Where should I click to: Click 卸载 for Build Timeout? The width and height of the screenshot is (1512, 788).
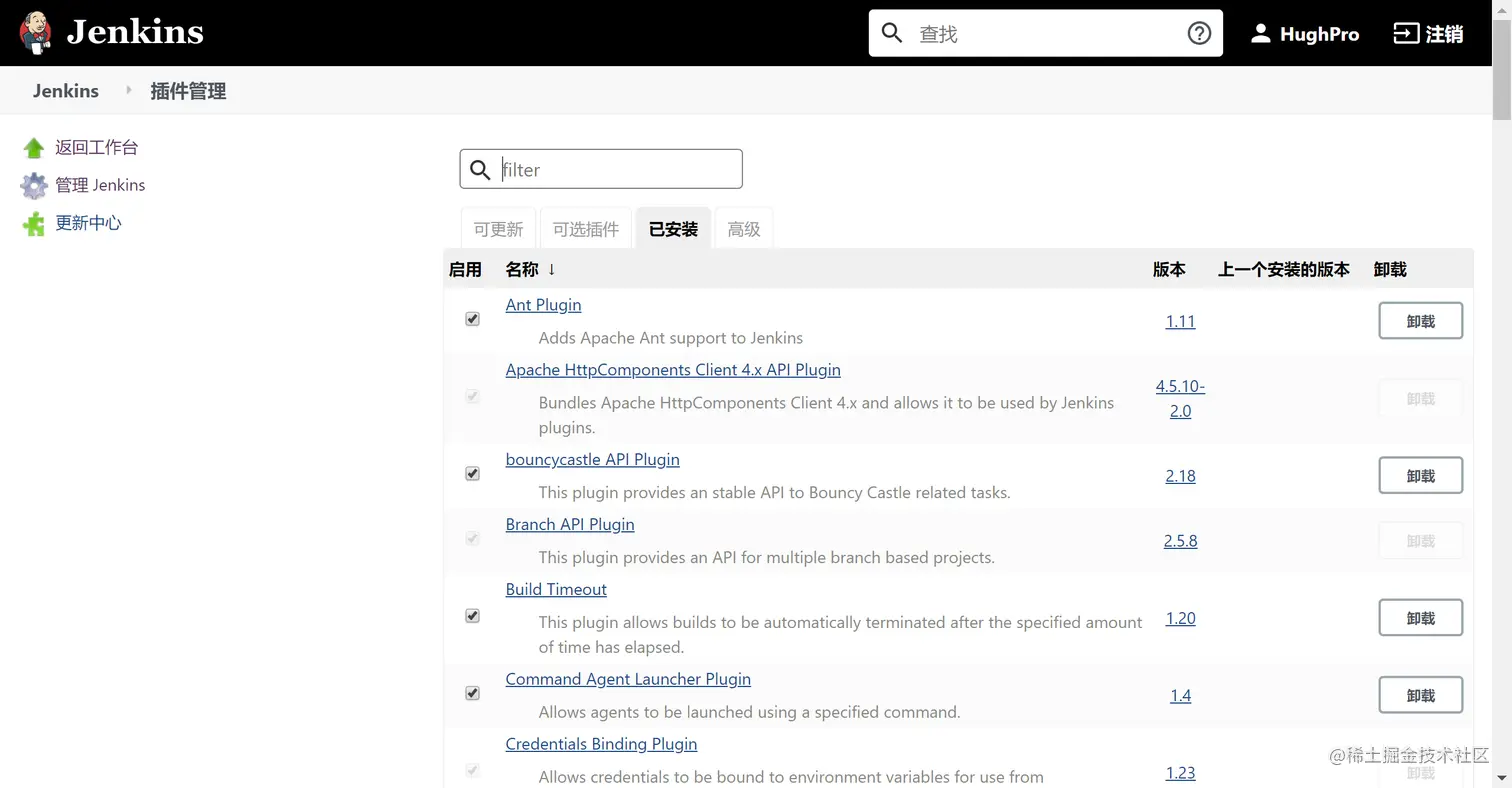tap(1420, 618)
